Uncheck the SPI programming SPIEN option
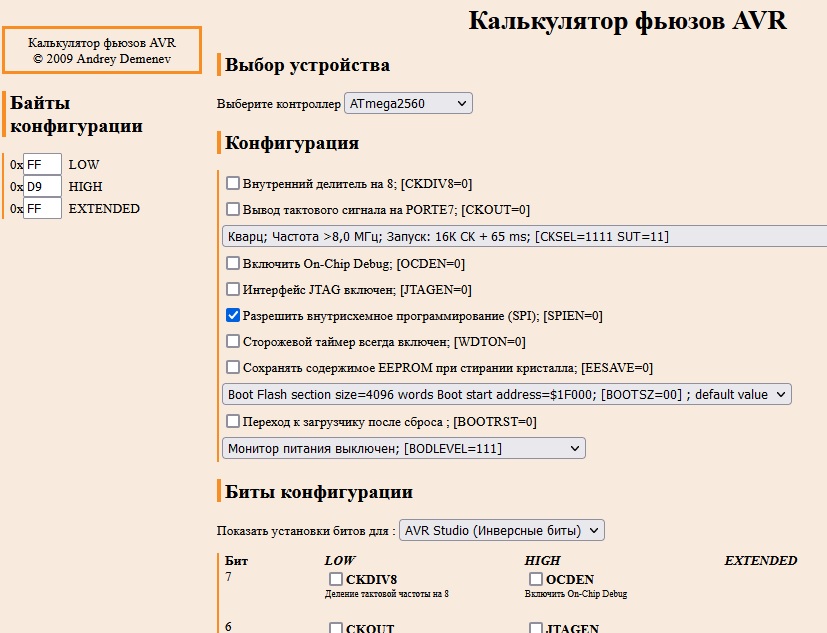Viewport: 827px width, 633px height. (x=233, y=315)
